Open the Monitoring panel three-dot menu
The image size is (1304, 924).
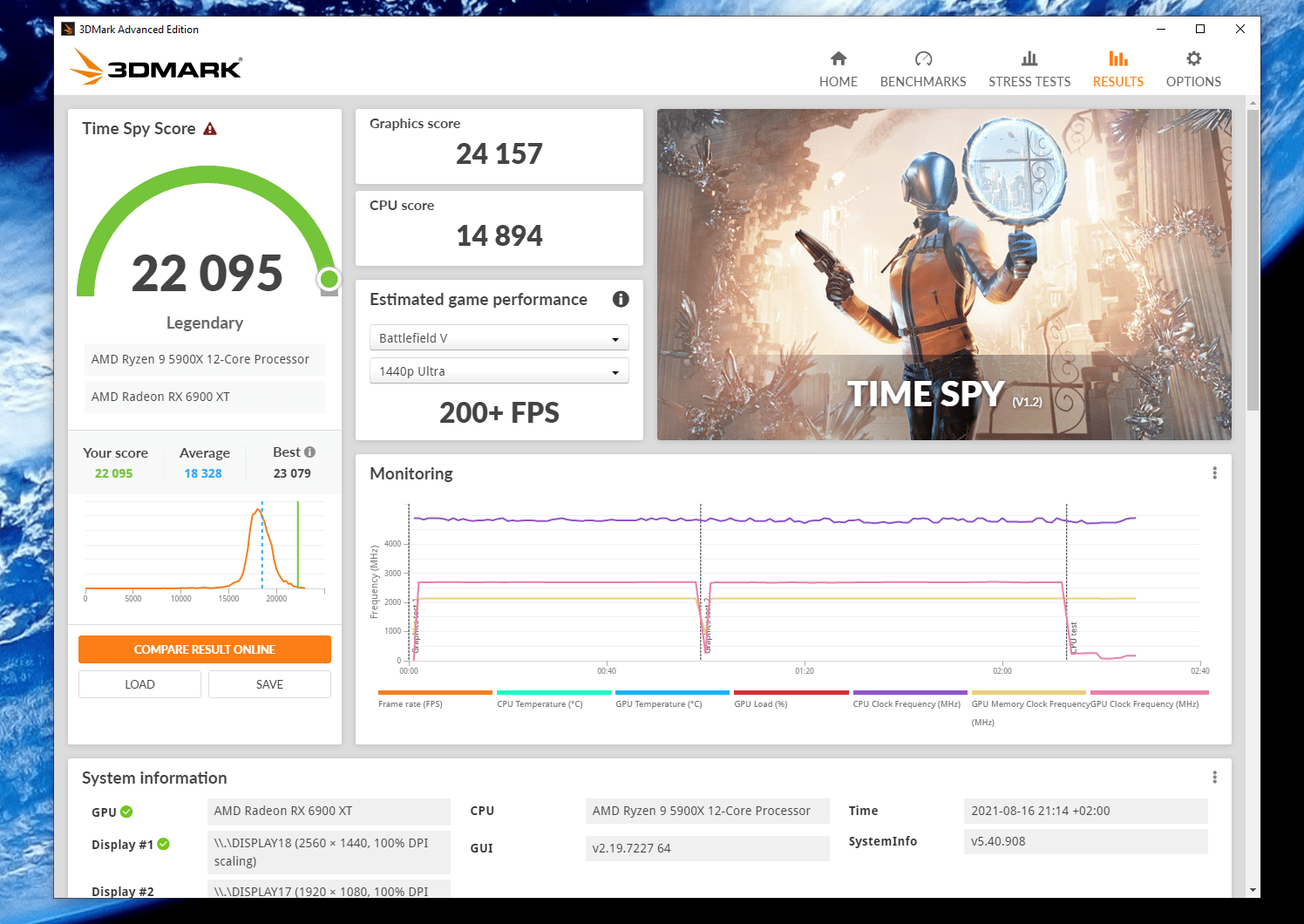1214,473
